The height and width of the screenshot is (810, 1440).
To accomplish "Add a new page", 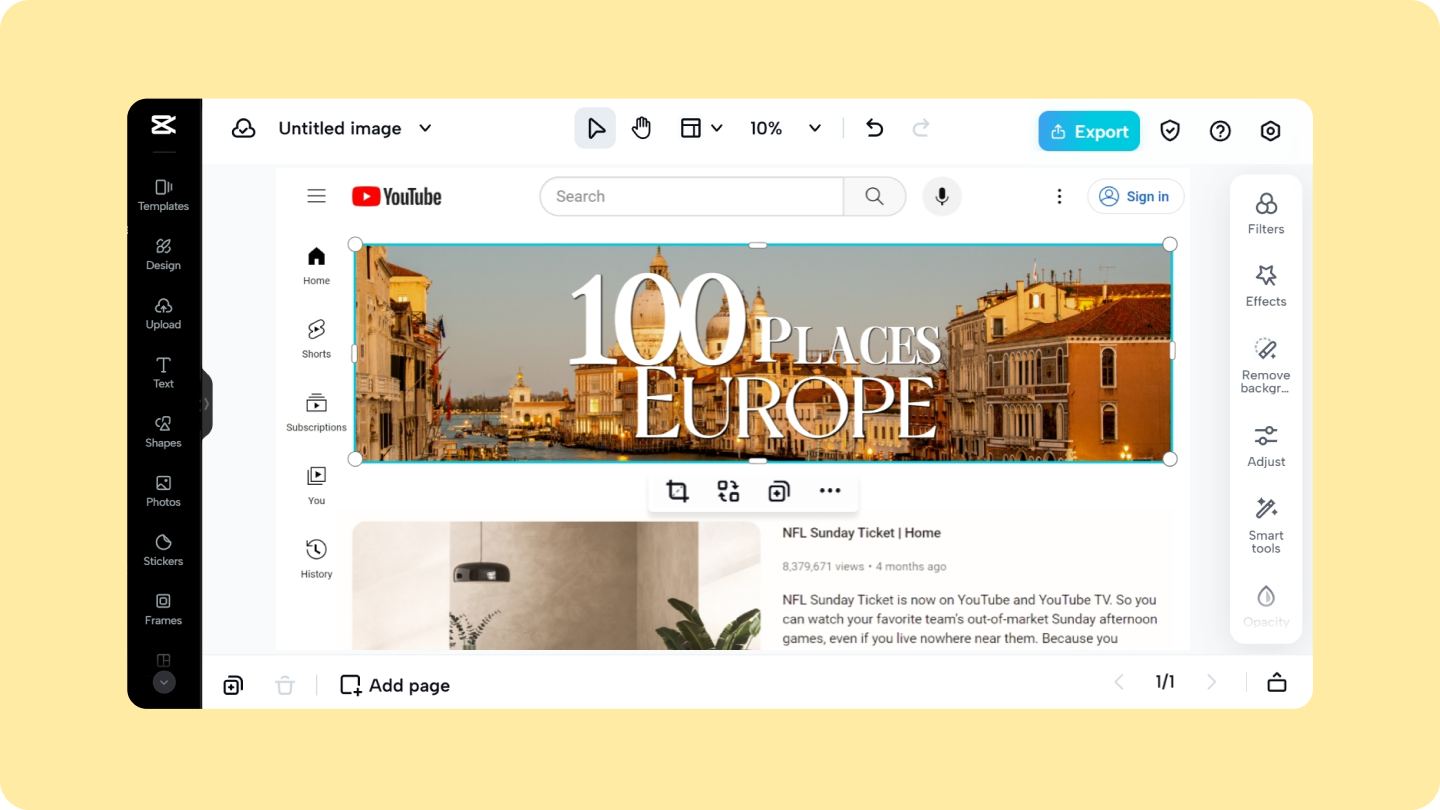I will (x=394, y=684).
